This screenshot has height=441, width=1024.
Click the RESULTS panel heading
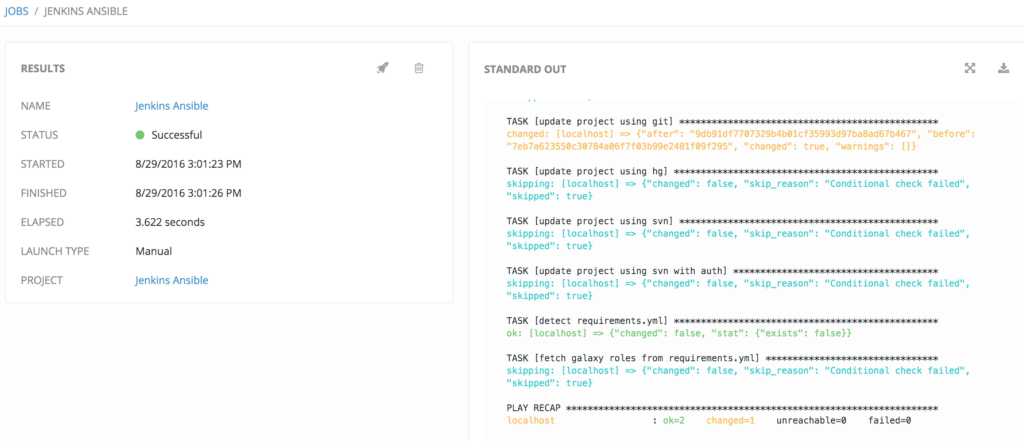point(43,69)
